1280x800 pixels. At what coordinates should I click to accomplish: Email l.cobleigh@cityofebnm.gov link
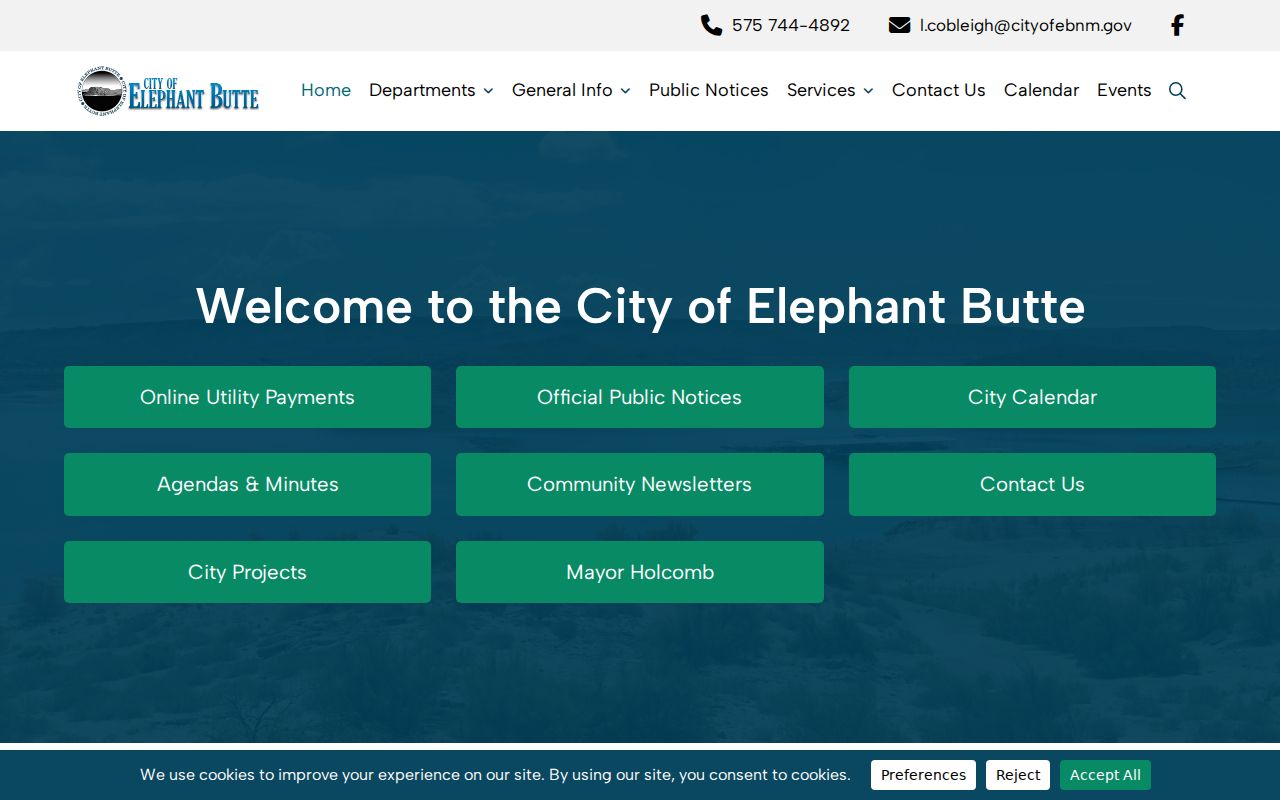click(1026, 25)
